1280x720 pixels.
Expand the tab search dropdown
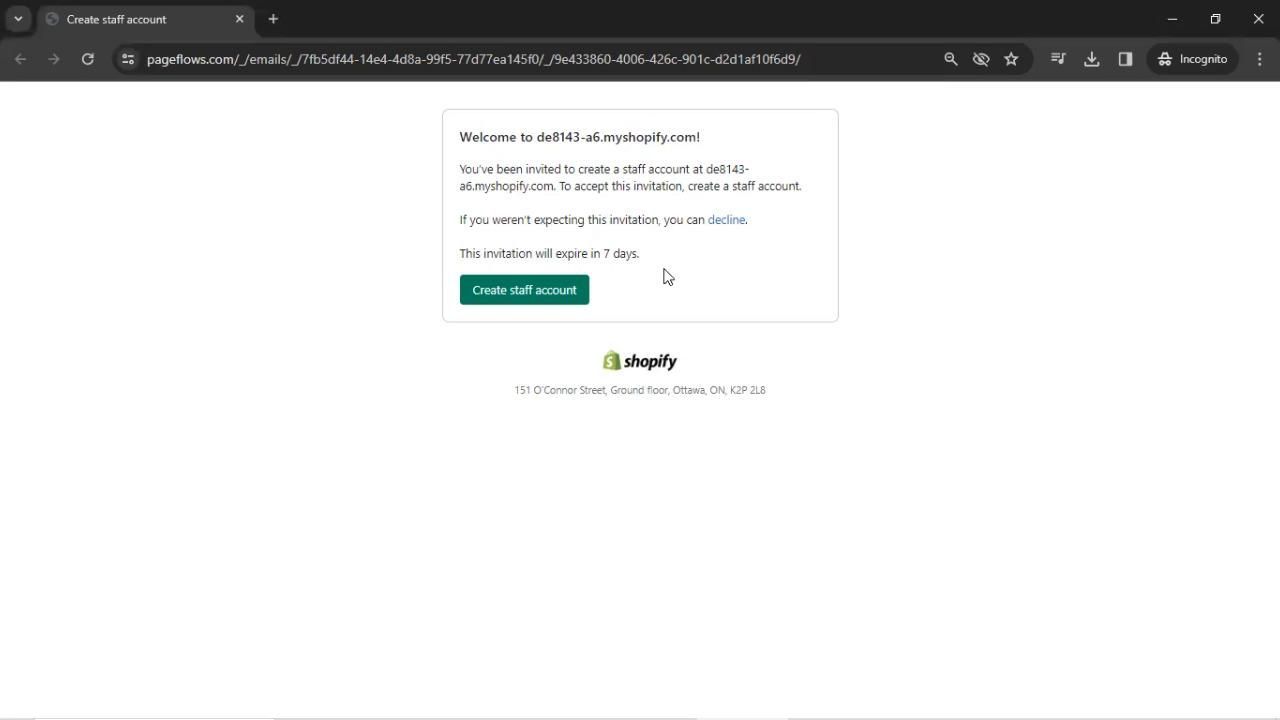(x=18, y=19)
